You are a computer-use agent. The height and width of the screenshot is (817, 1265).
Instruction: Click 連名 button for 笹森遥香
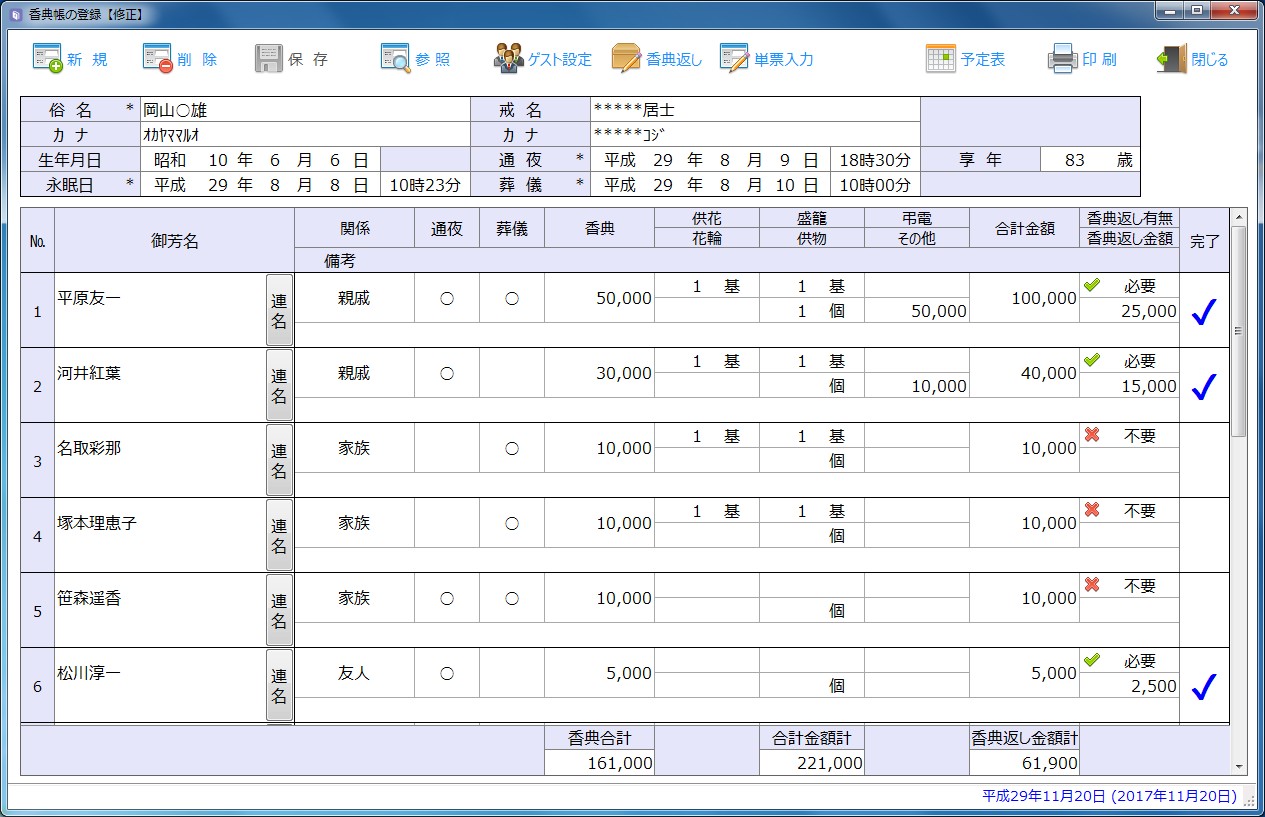(279, 610)
